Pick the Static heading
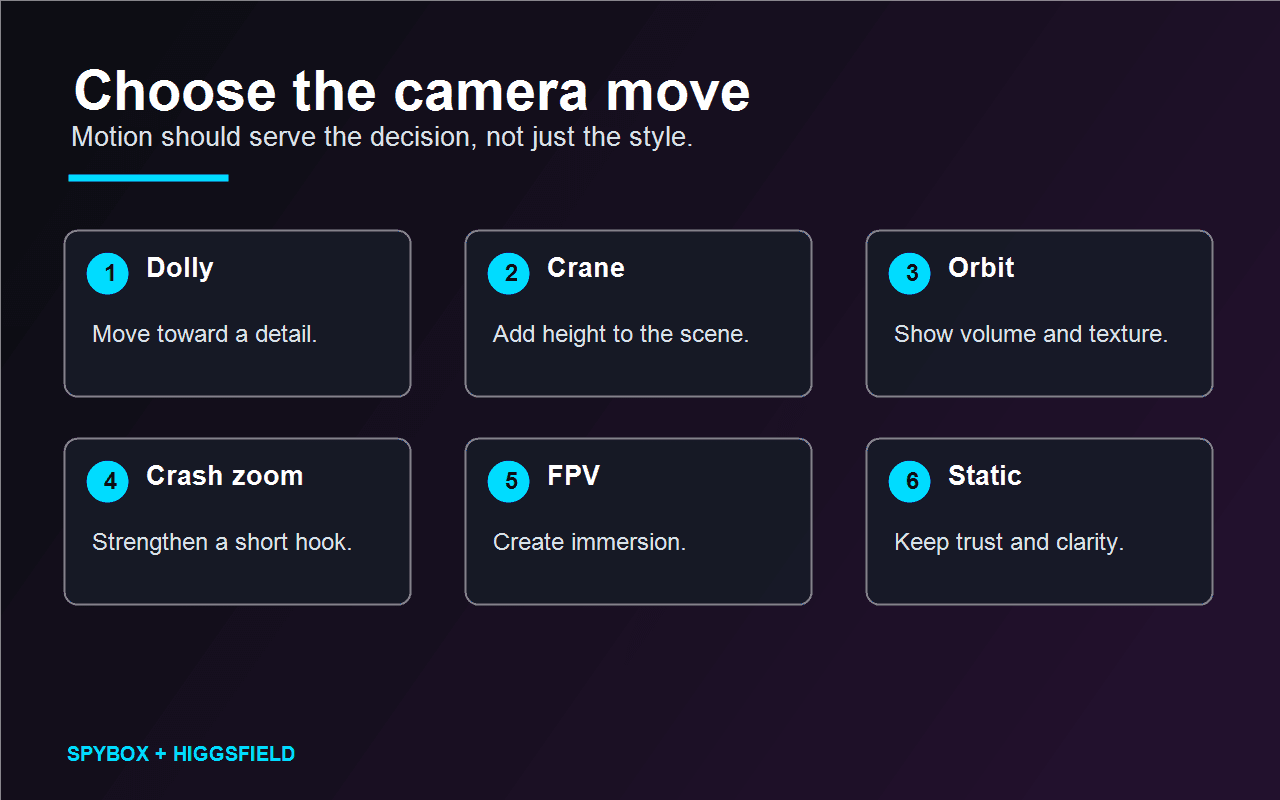Image resolution: width=1280 pixels, height=800 pixels. pos(985,476)
